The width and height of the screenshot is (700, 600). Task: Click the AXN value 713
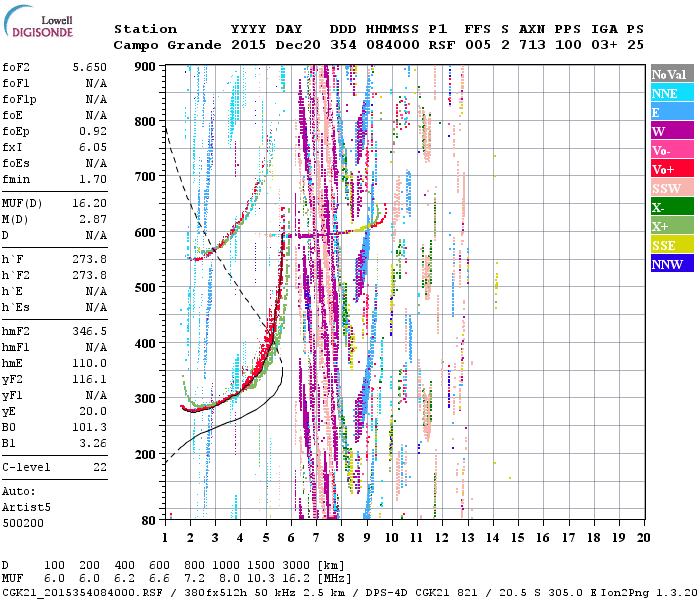[x=532, y=45]
